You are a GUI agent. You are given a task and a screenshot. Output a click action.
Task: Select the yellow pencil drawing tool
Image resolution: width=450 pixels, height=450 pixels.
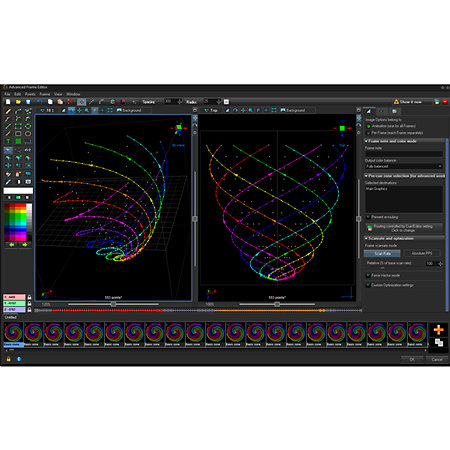point(8,111)
